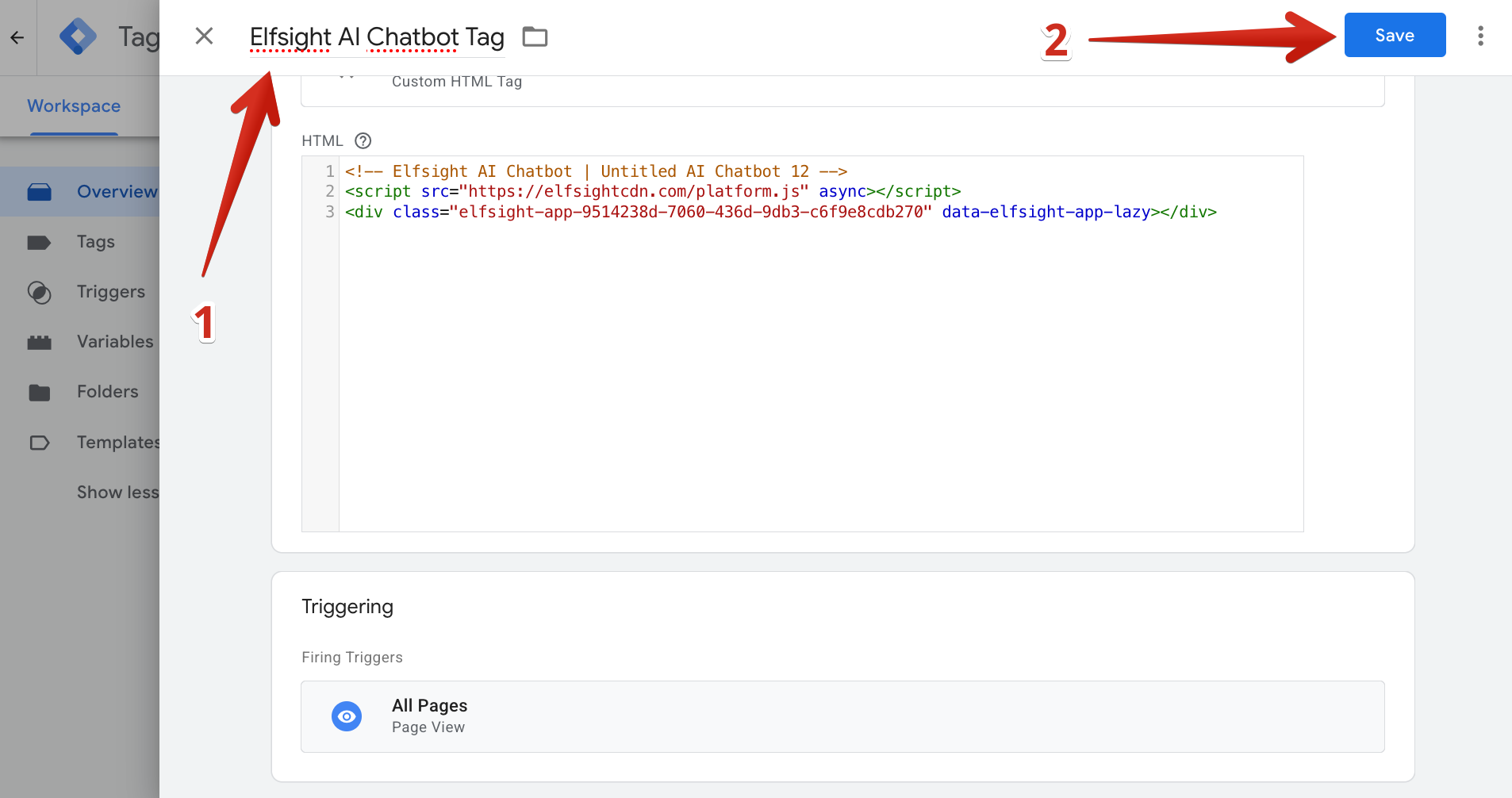Switch to the Workspace tab
Screen dimensions: 1512x798
coord(74,106)
